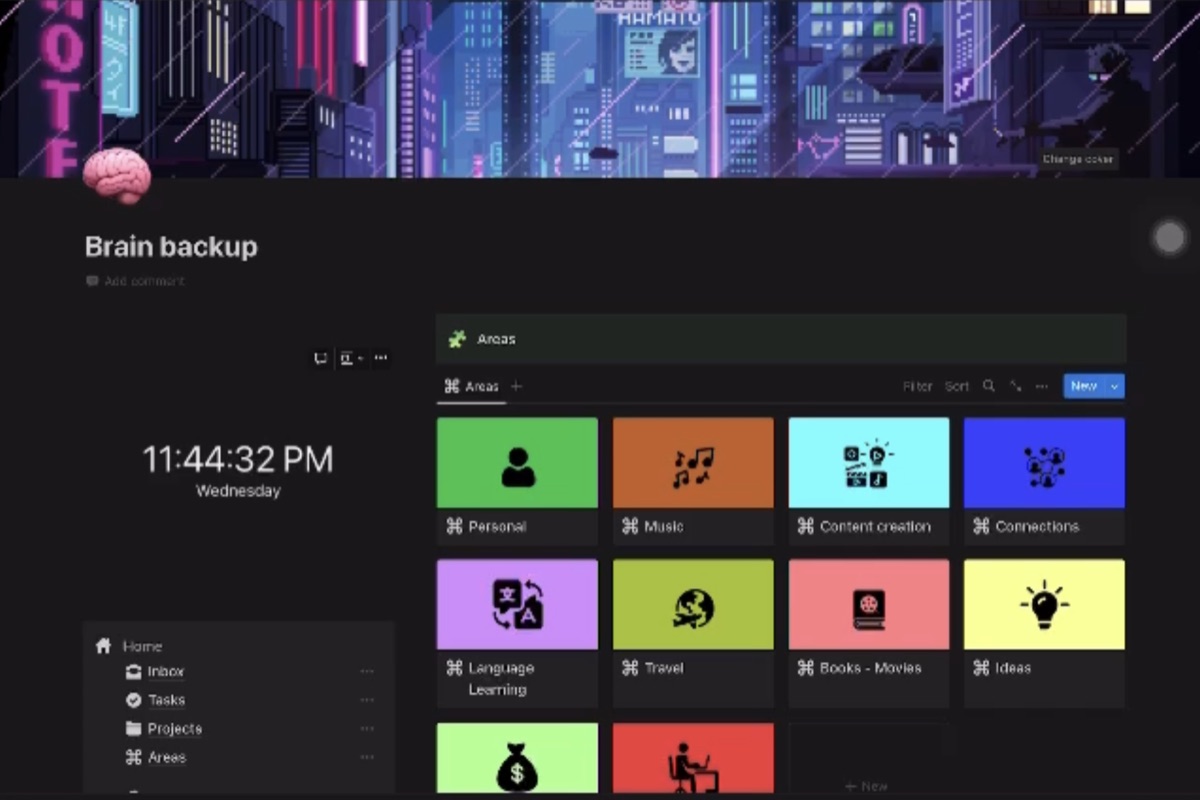The width and height of the screenshot is (1200, 800).
Task: Click the clock time 11:44:32 PM
Action: 238,459
